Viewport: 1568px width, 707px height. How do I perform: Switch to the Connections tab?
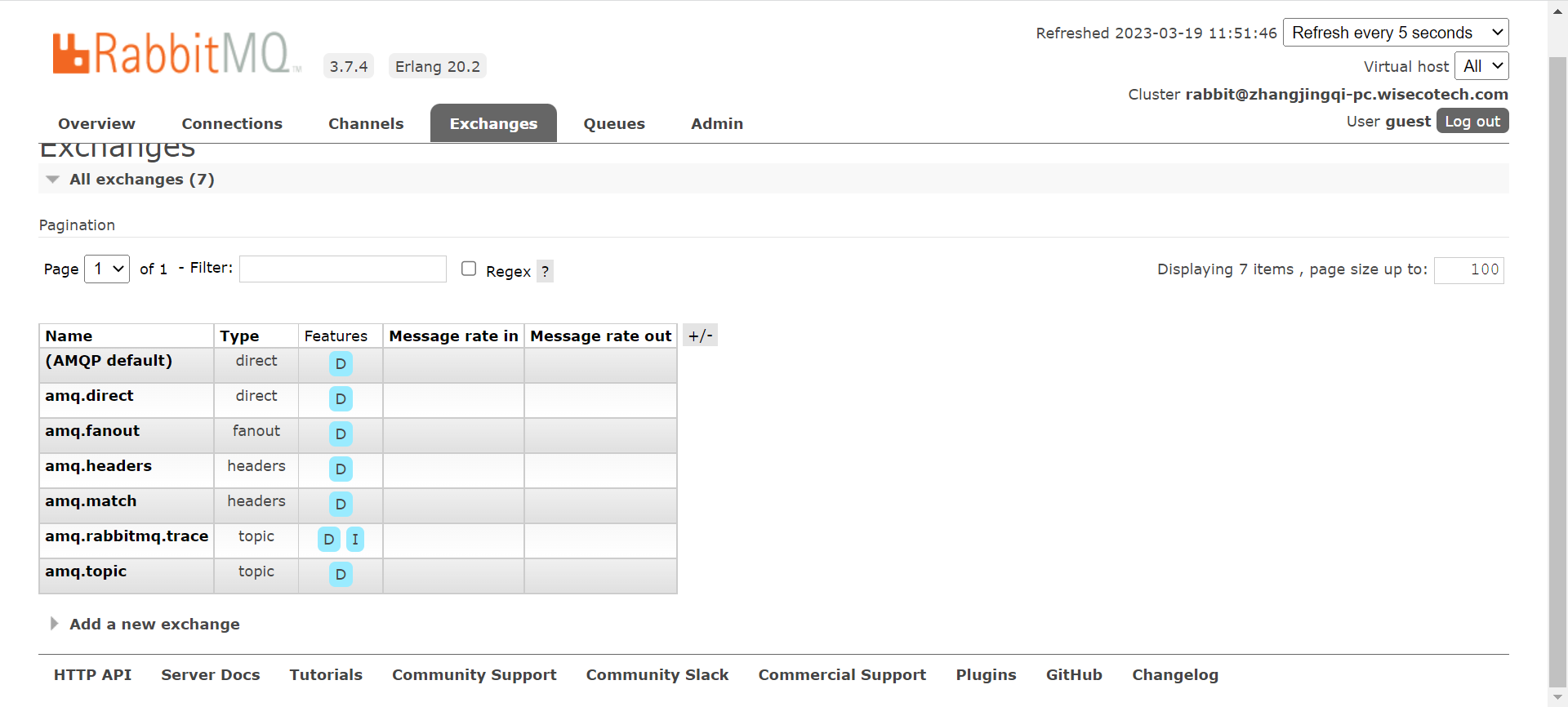tap(232, 123)
